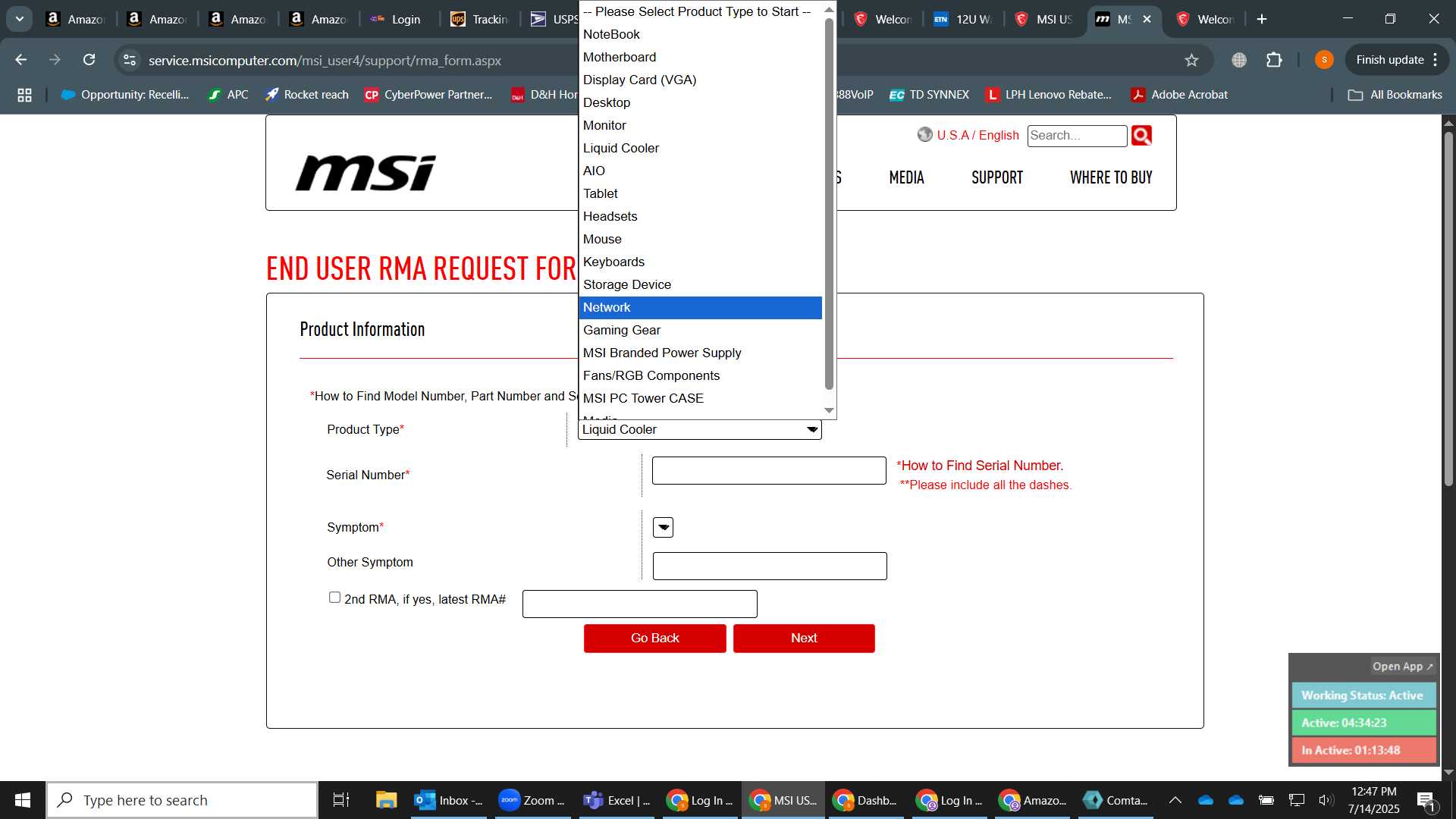Open Teams Excel window from taskbar
Image resolution: width=1456 pixels, height=819 pixels.
coord(617,800)
